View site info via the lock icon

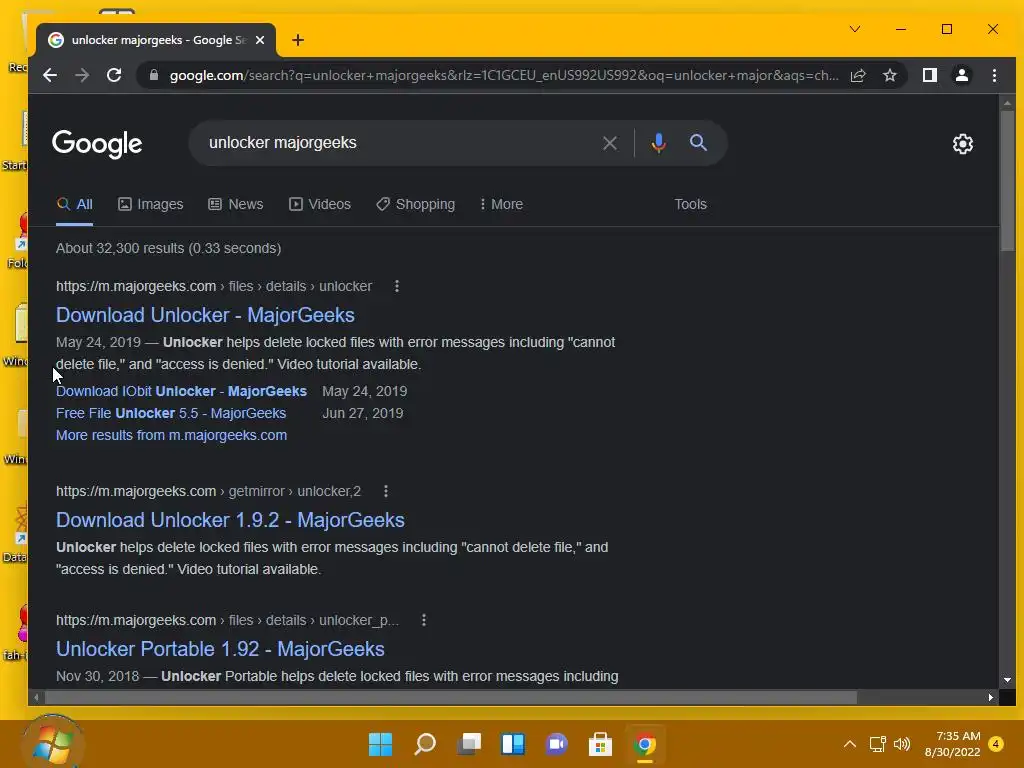[154, 75]
